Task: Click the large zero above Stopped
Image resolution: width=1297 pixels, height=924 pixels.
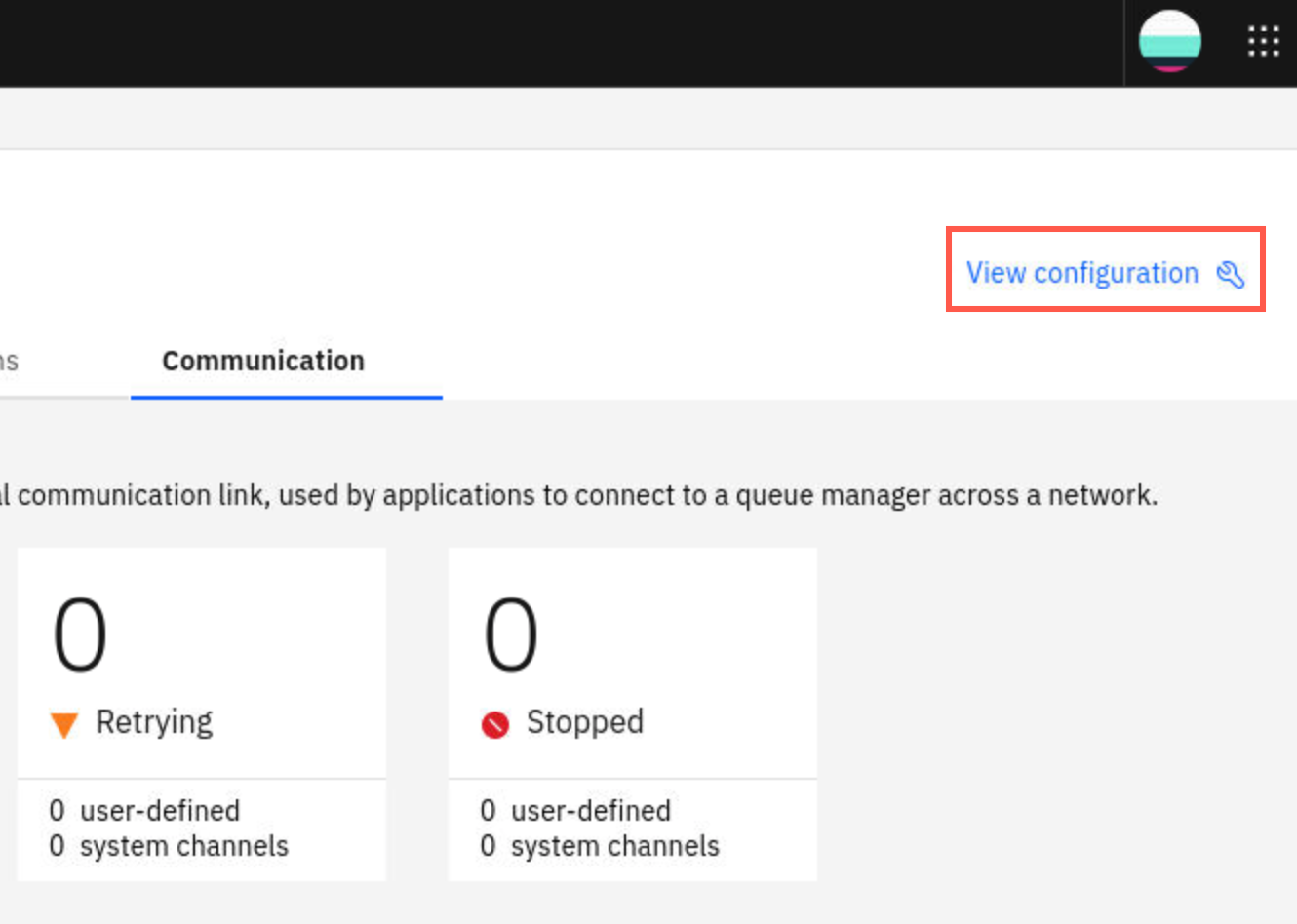Action: [x=511, y=635]
